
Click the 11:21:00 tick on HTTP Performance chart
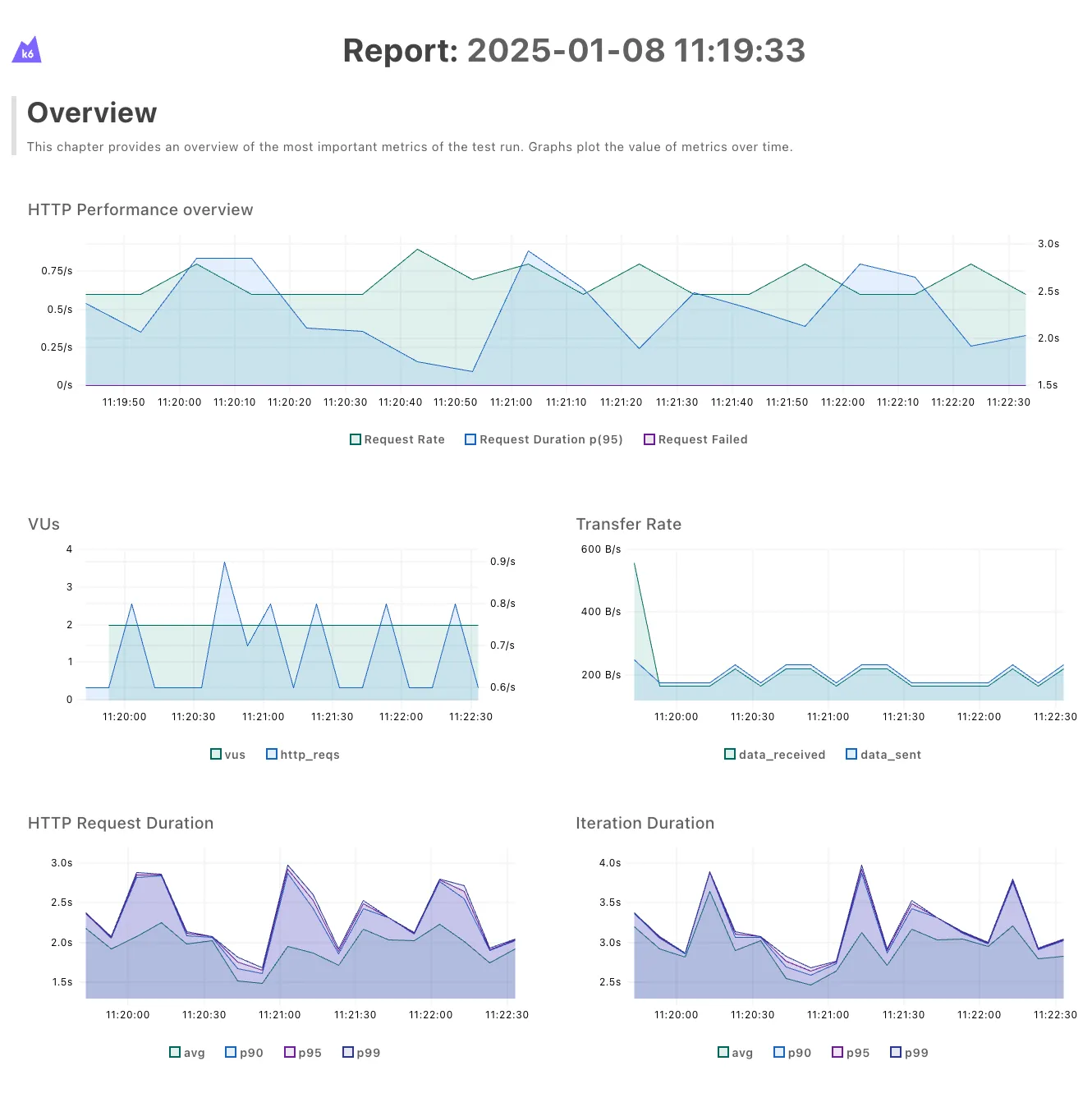(x=512, y=402)
